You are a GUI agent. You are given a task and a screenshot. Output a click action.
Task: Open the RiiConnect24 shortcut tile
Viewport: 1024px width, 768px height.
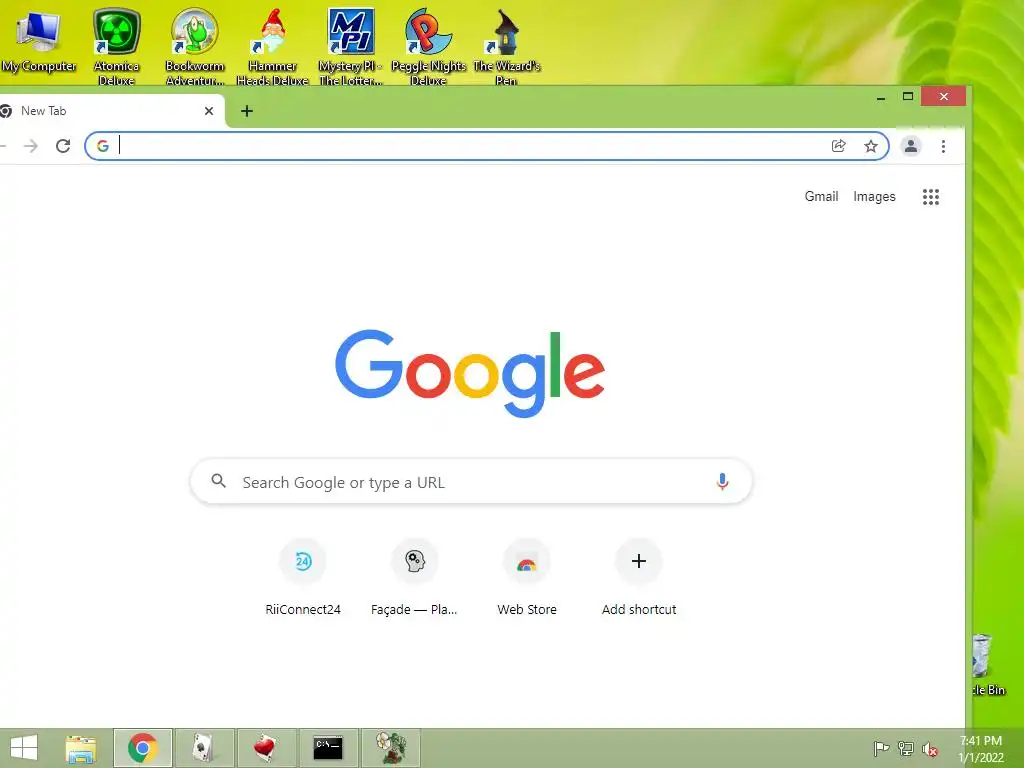tap(303, 577)
